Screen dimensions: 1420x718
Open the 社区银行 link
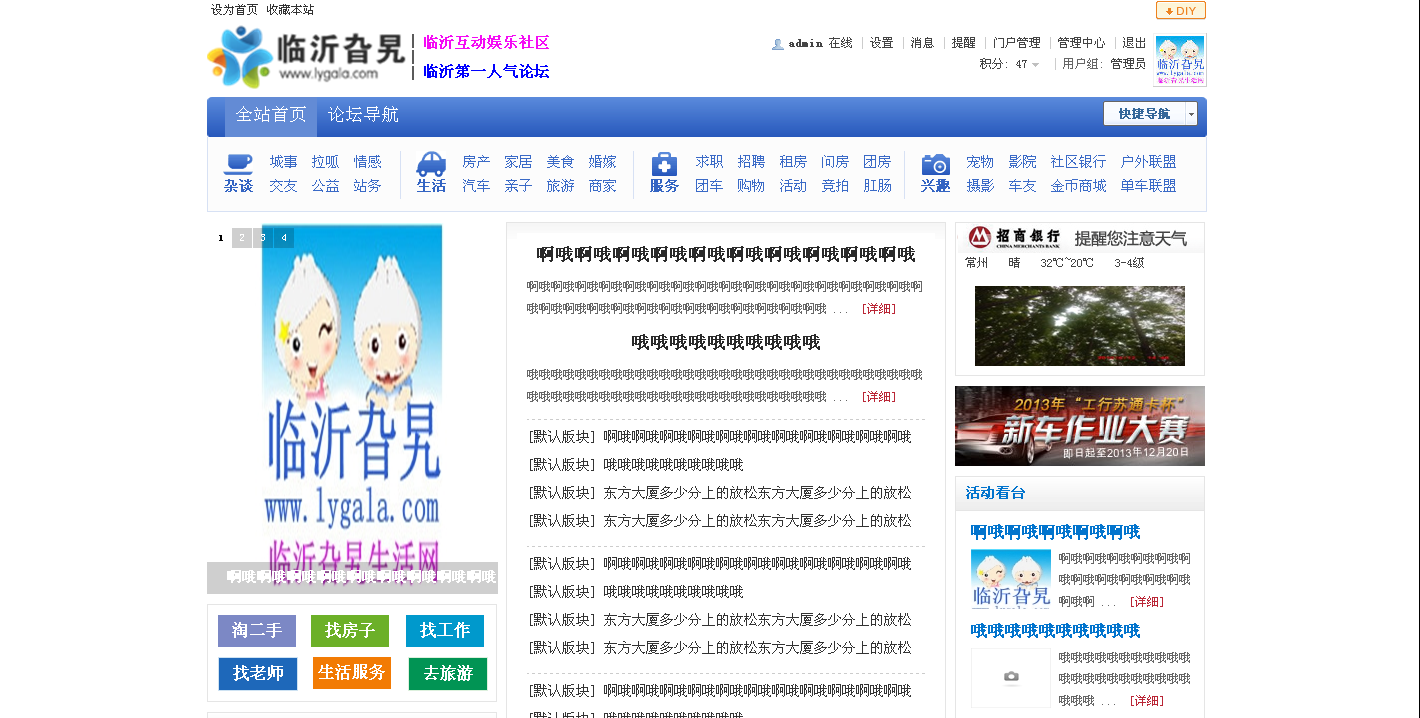(x=1078, y=162)
